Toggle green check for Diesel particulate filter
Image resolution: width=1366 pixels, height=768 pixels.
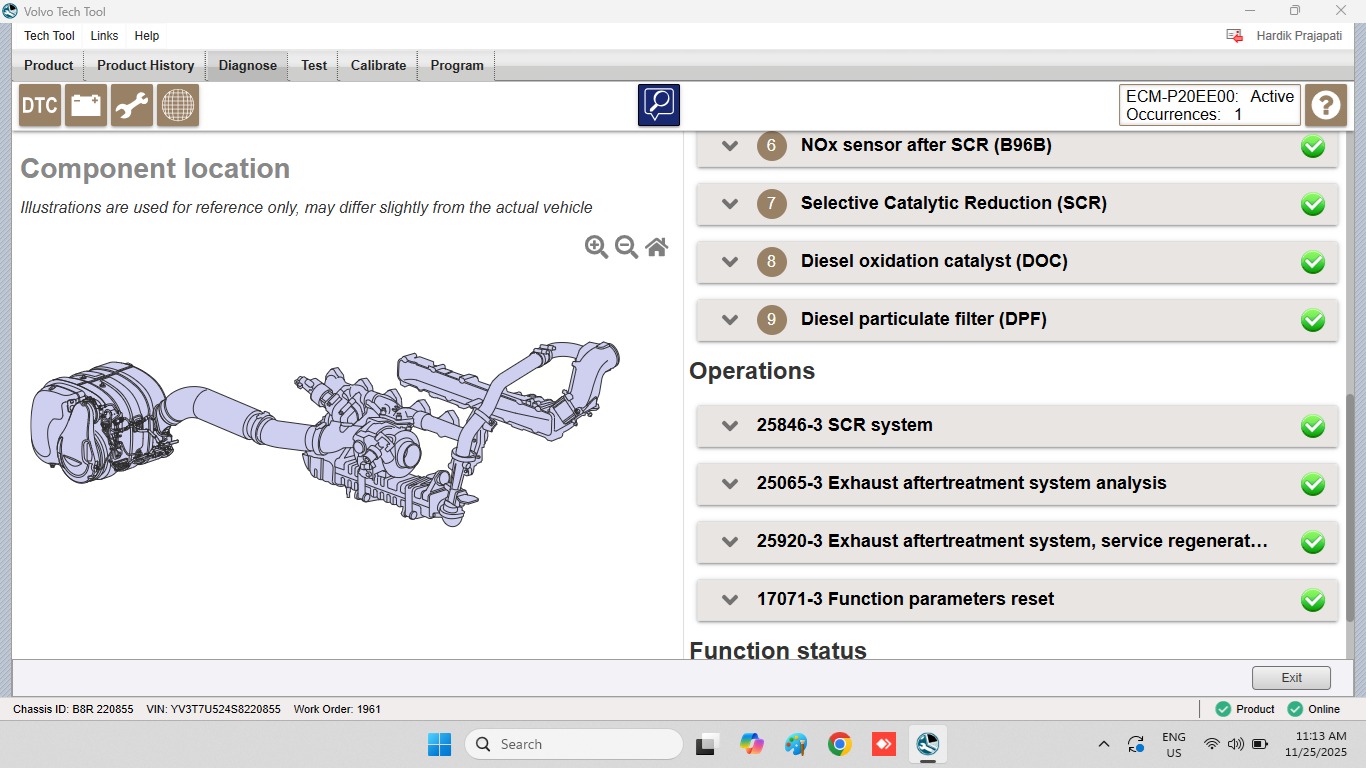(x=1313, y=320)
